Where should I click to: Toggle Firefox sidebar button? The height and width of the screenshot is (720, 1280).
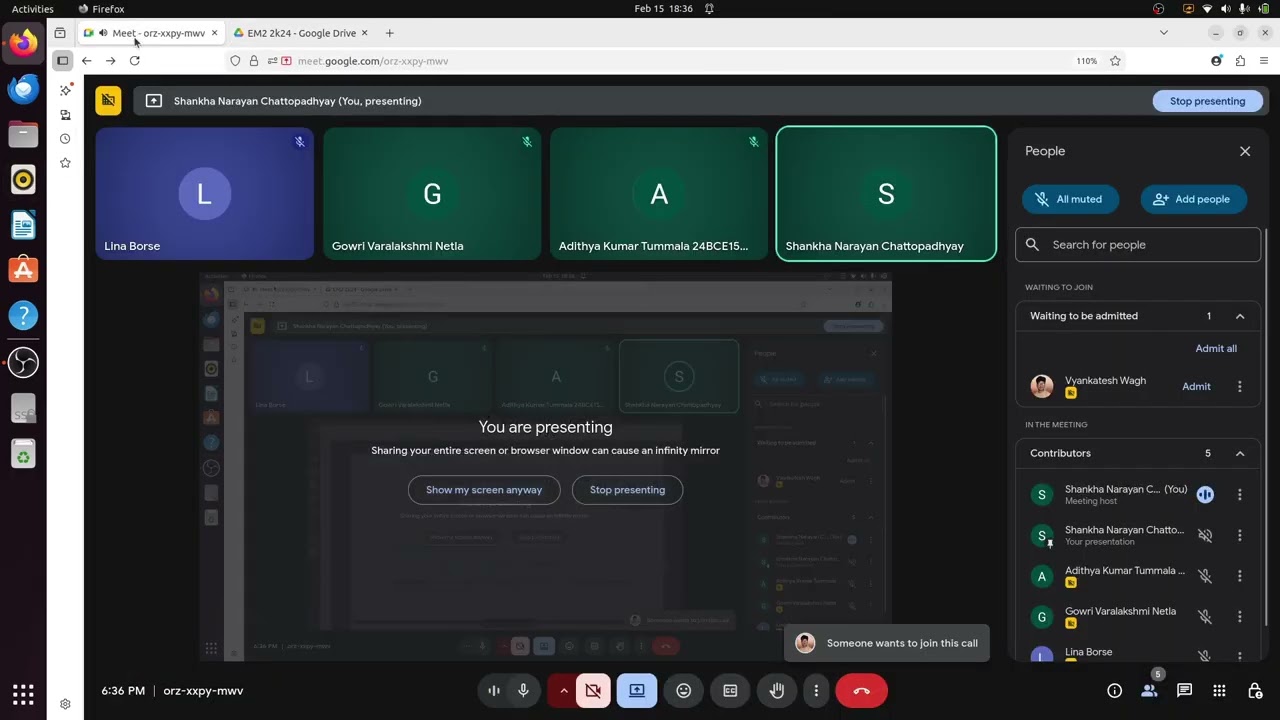coord(62,61)
